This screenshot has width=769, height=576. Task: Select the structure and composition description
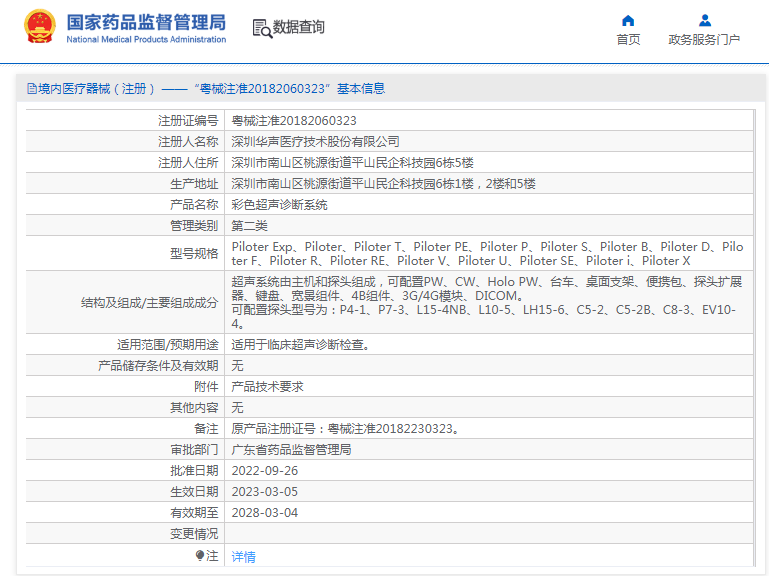point(488,303)
